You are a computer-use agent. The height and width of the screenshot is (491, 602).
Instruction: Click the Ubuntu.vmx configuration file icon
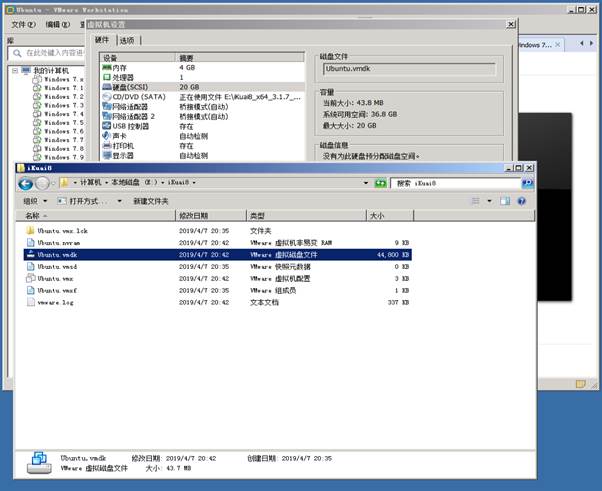tap(30, 278)
